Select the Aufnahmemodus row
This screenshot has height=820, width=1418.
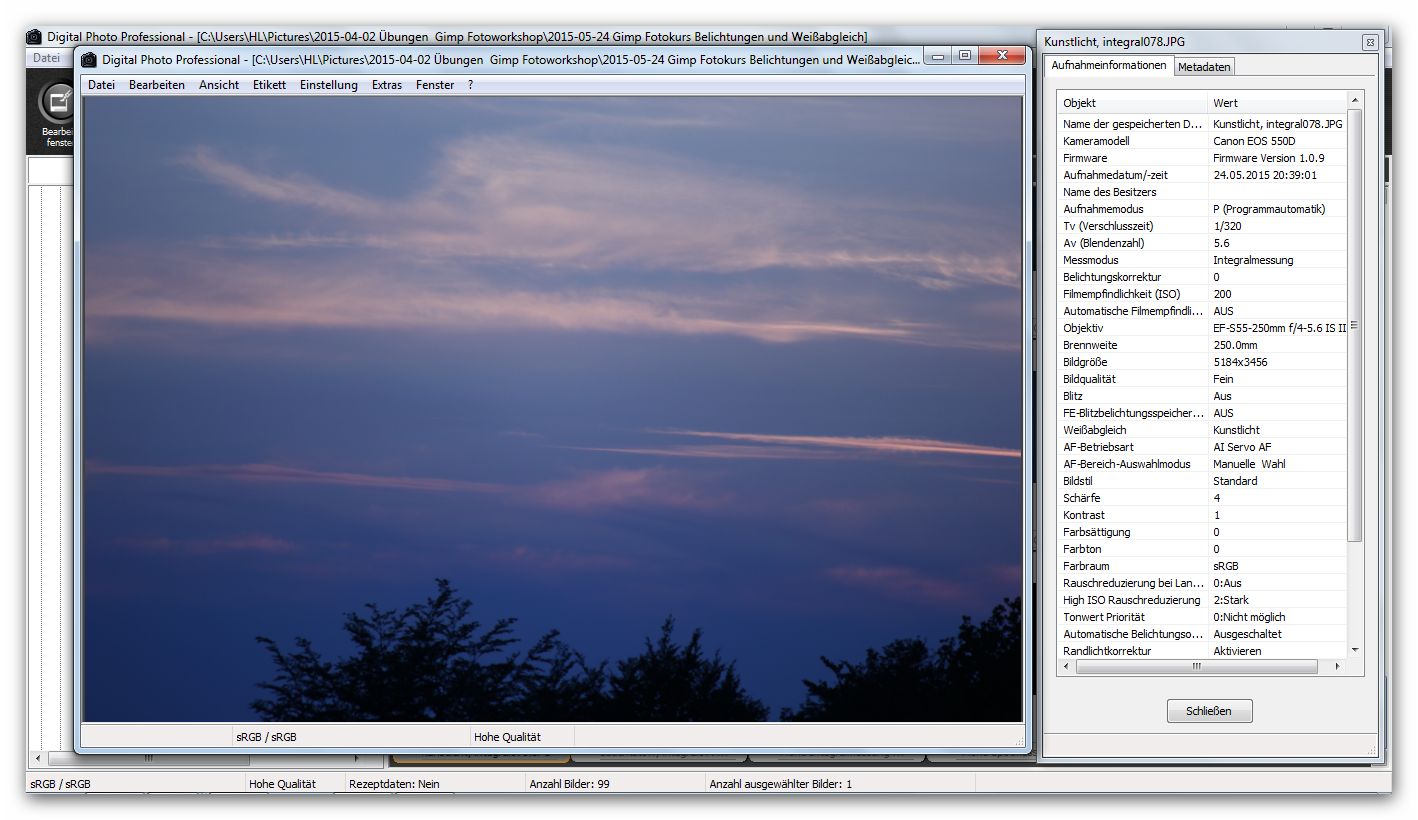pos(1202,209)
